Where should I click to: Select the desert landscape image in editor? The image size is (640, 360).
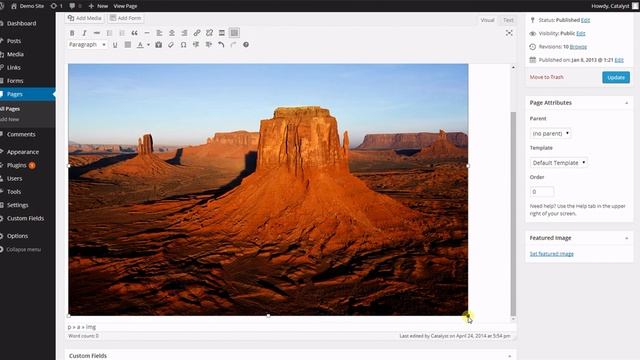tap(268, 189)
